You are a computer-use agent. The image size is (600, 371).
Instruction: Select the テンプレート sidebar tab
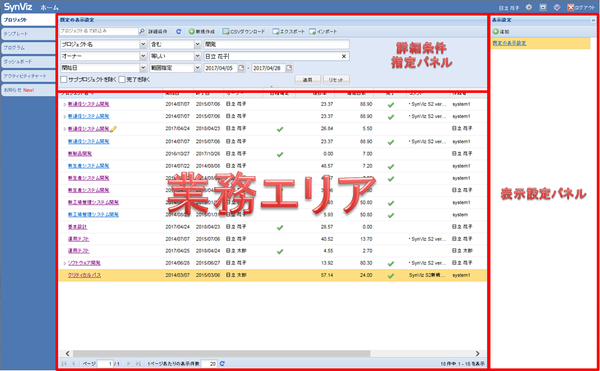[28, 34]
